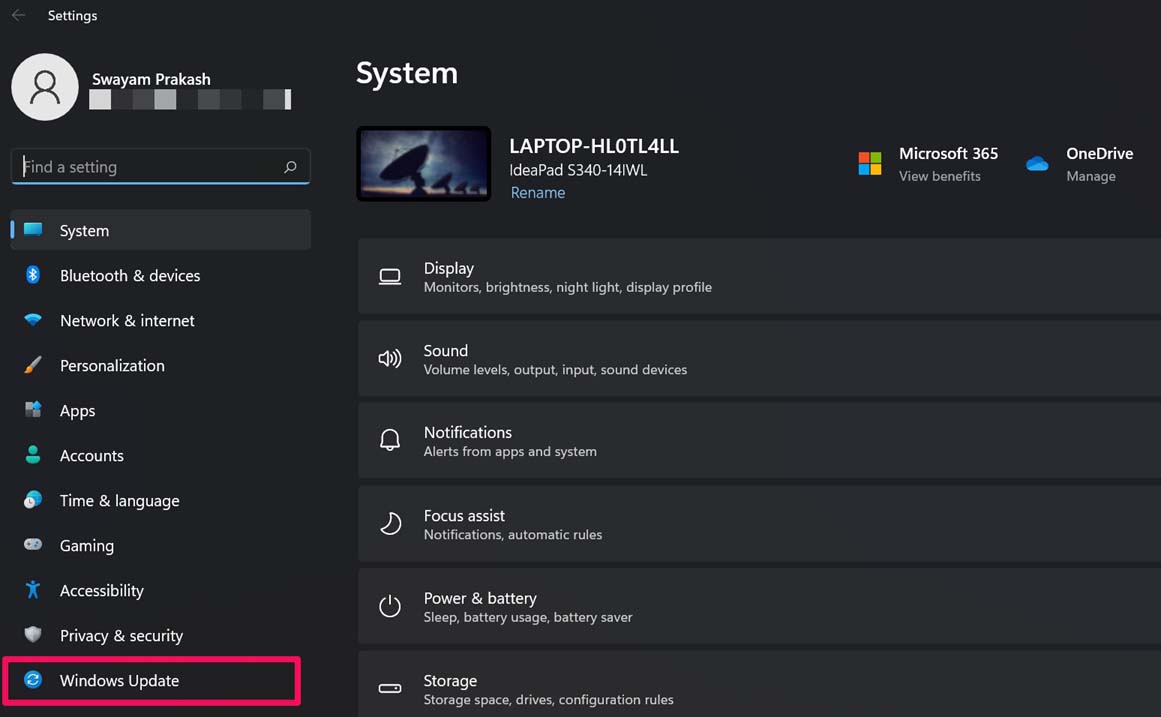The width and height of the screenshot is (1161, 717).
Task: Click the user profile avatar
Action: tap(44, 87)
